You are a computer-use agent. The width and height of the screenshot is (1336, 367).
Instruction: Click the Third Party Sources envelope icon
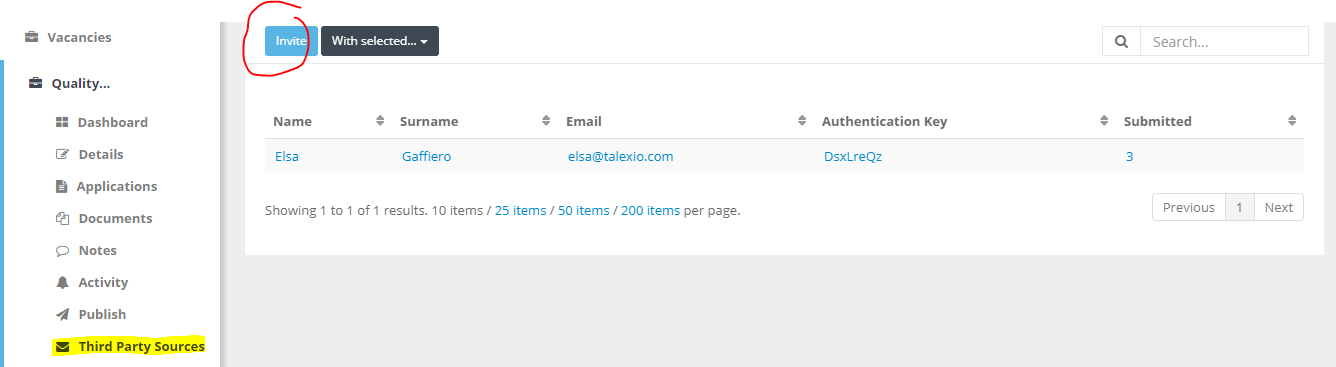63,347
